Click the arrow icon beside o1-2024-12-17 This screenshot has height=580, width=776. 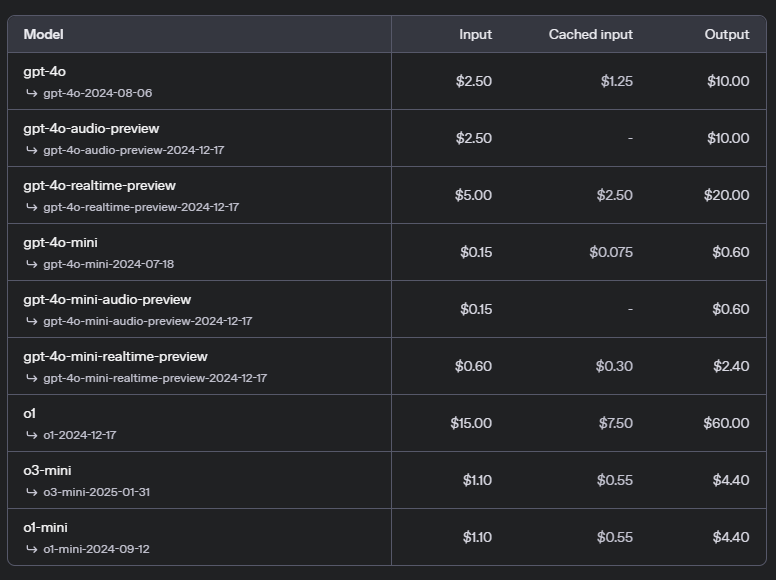pyautogui.click(x=31, y=435)
